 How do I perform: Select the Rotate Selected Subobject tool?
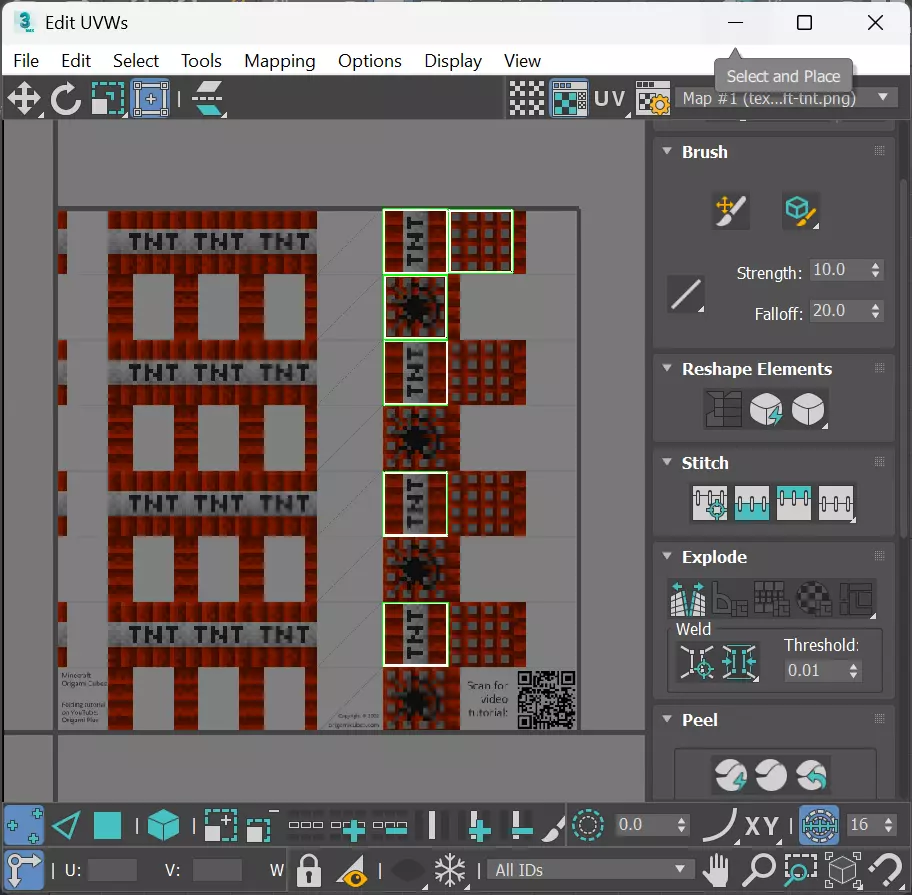pos(65,98)
